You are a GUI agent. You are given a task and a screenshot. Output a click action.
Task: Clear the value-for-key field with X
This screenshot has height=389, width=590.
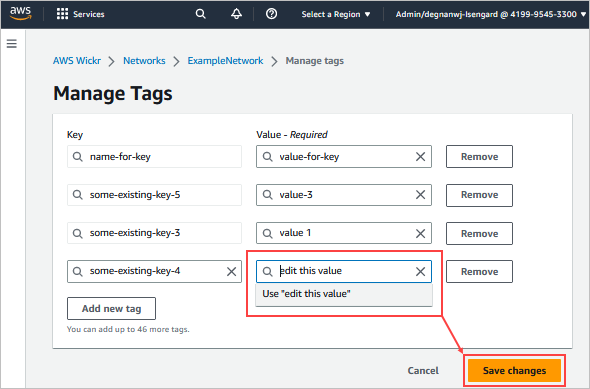click(x=420, y=157)
